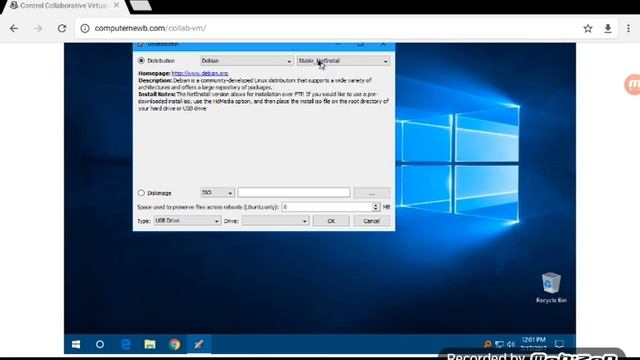Click the diskimage file path field

tap(294, 193)
